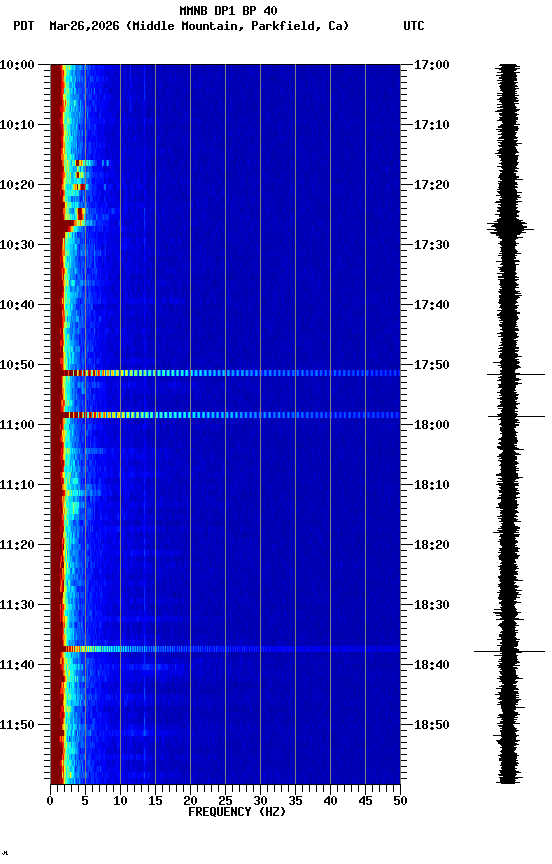This screenshot has height=864, width=552.
Task: Click the '17:40' UTC time label
Action: click(x=432, y=305)
